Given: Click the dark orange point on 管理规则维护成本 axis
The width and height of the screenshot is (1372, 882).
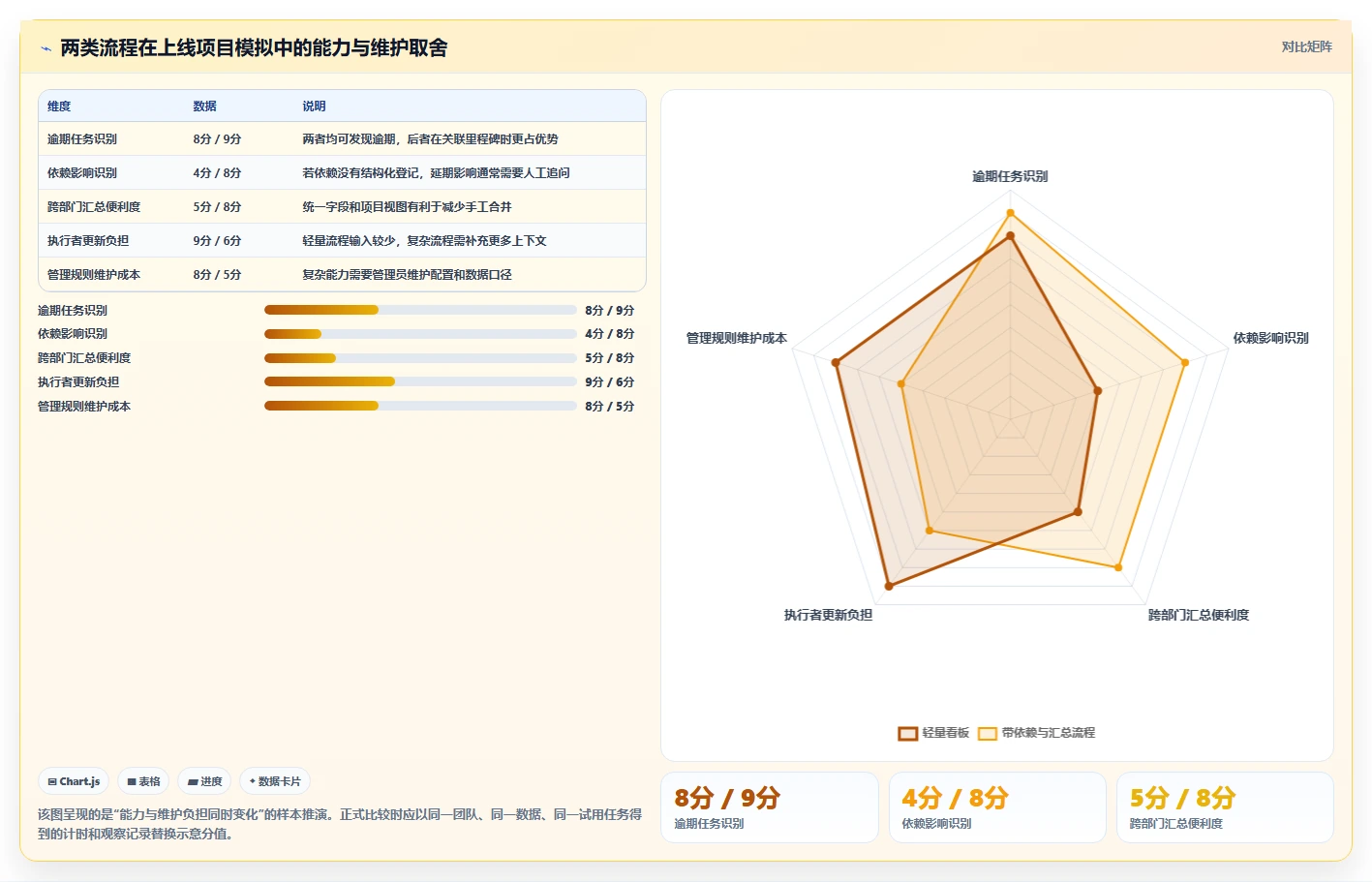Looking at the screenshot, I should pyautogui.click(x=836, y=363).
